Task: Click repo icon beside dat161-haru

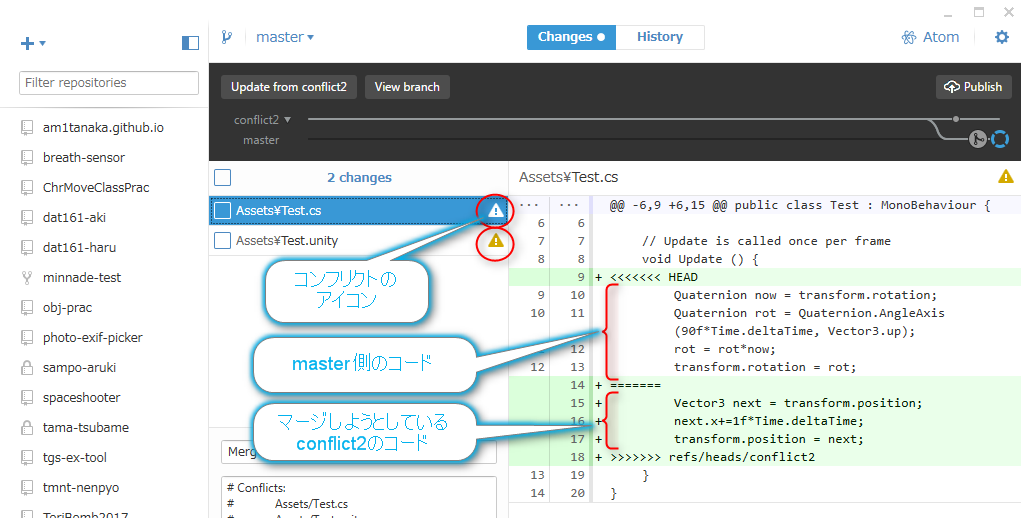Action: coord(27,247)
